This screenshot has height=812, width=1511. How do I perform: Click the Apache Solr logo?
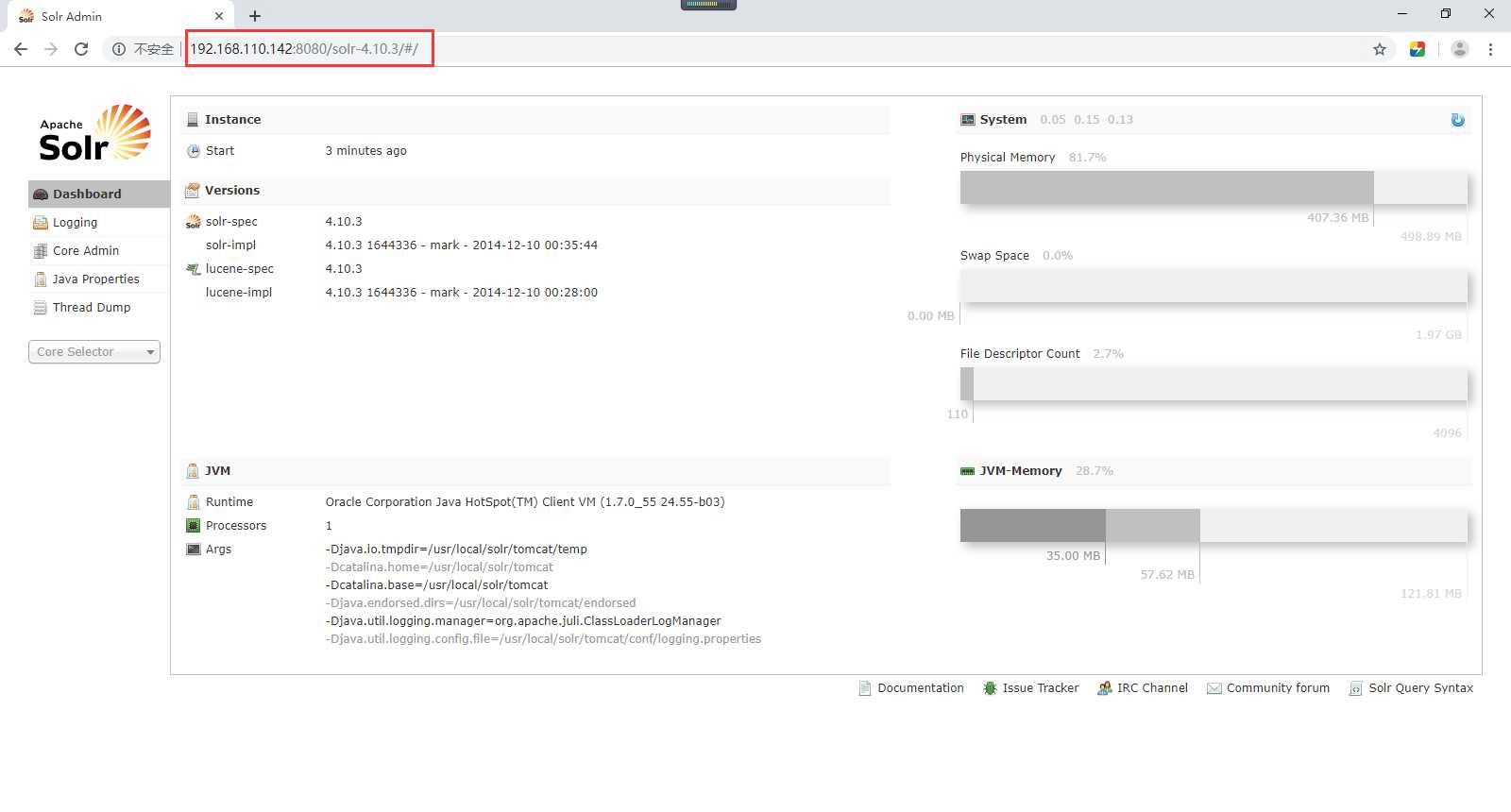94,133
